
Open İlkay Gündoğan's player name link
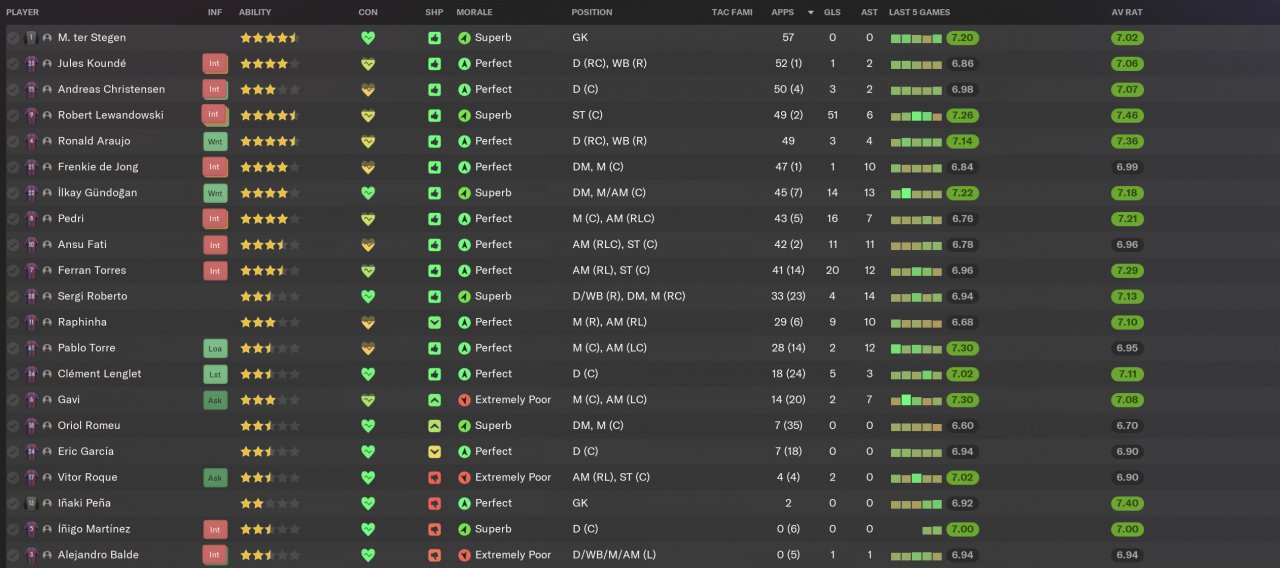pyautogui.click(x=97, y=193)
